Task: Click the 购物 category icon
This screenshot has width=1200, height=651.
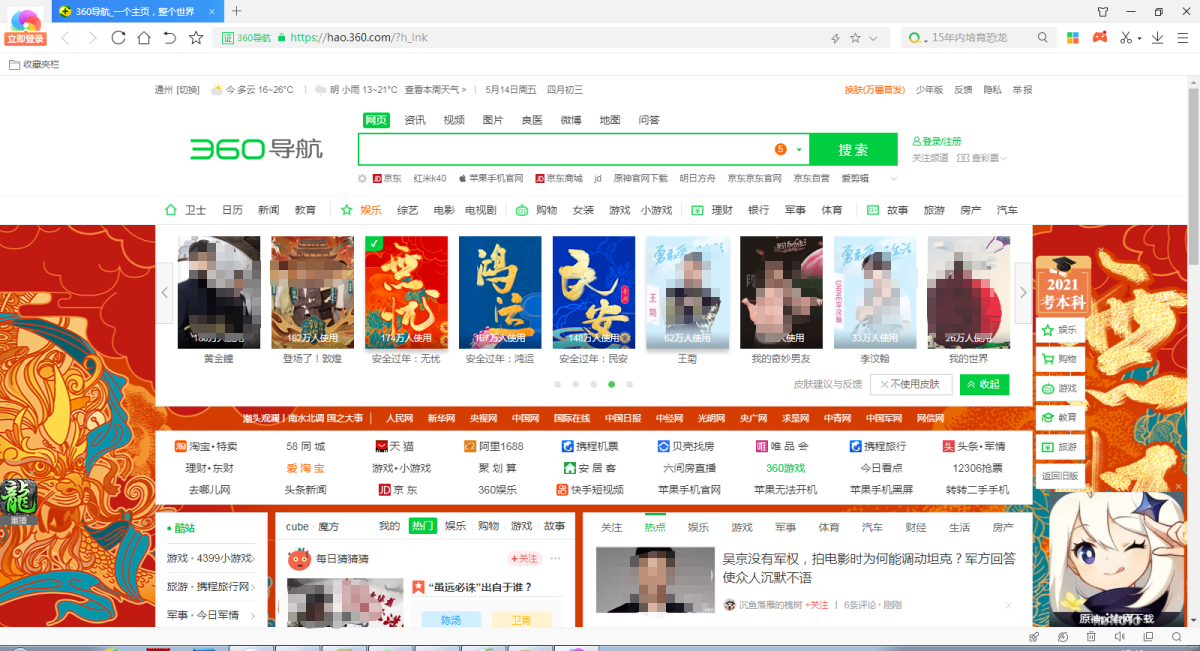Action: pyautogui.click(x=522, y=210)
